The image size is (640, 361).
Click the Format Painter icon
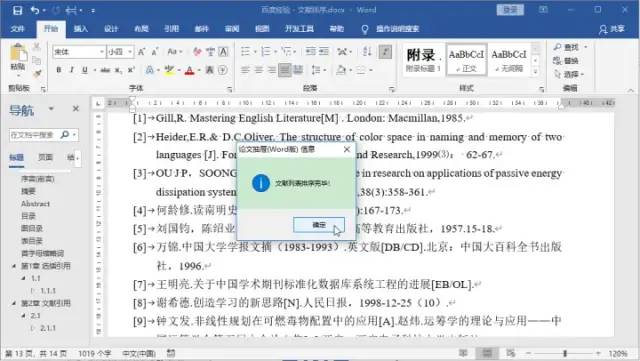(37, 74)
